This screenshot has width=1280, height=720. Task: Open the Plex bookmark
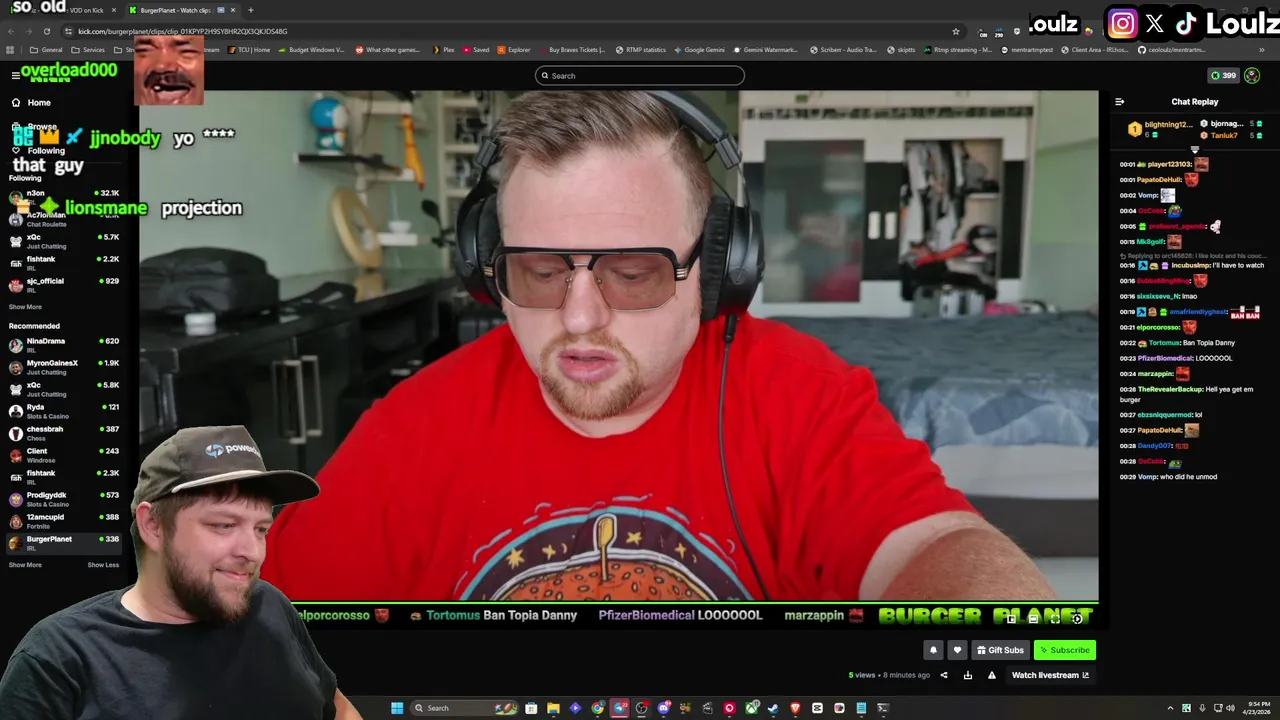click(443, 50)
